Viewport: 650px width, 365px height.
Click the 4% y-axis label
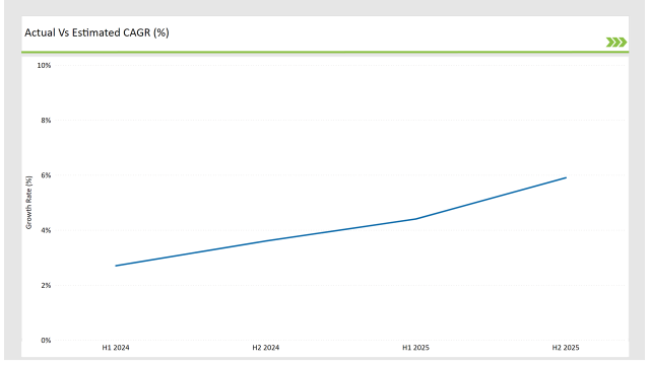click(46, 230)
